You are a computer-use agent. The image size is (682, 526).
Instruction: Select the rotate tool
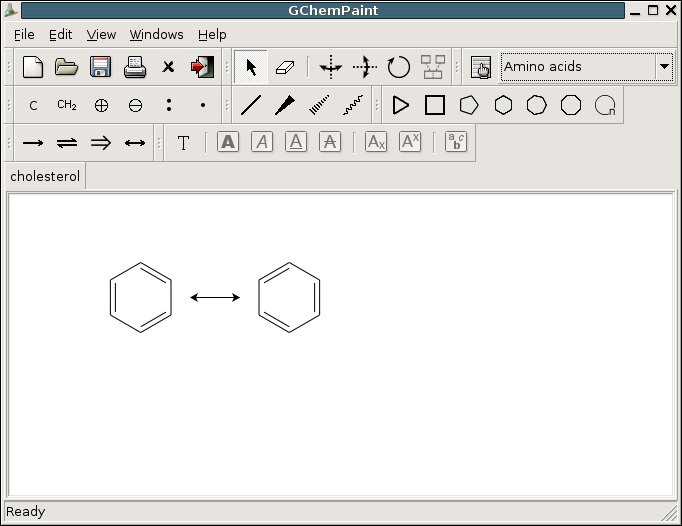pos(398,67)
